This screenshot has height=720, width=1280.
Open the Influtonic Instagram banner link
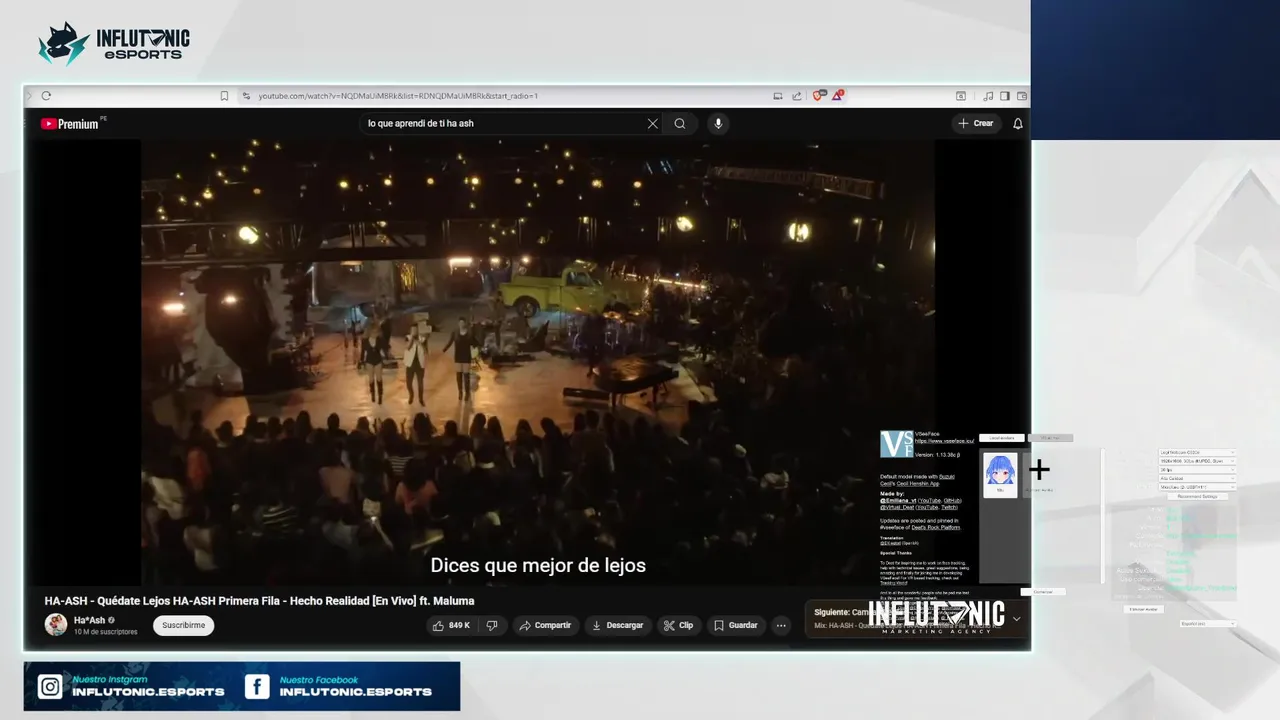131,686
